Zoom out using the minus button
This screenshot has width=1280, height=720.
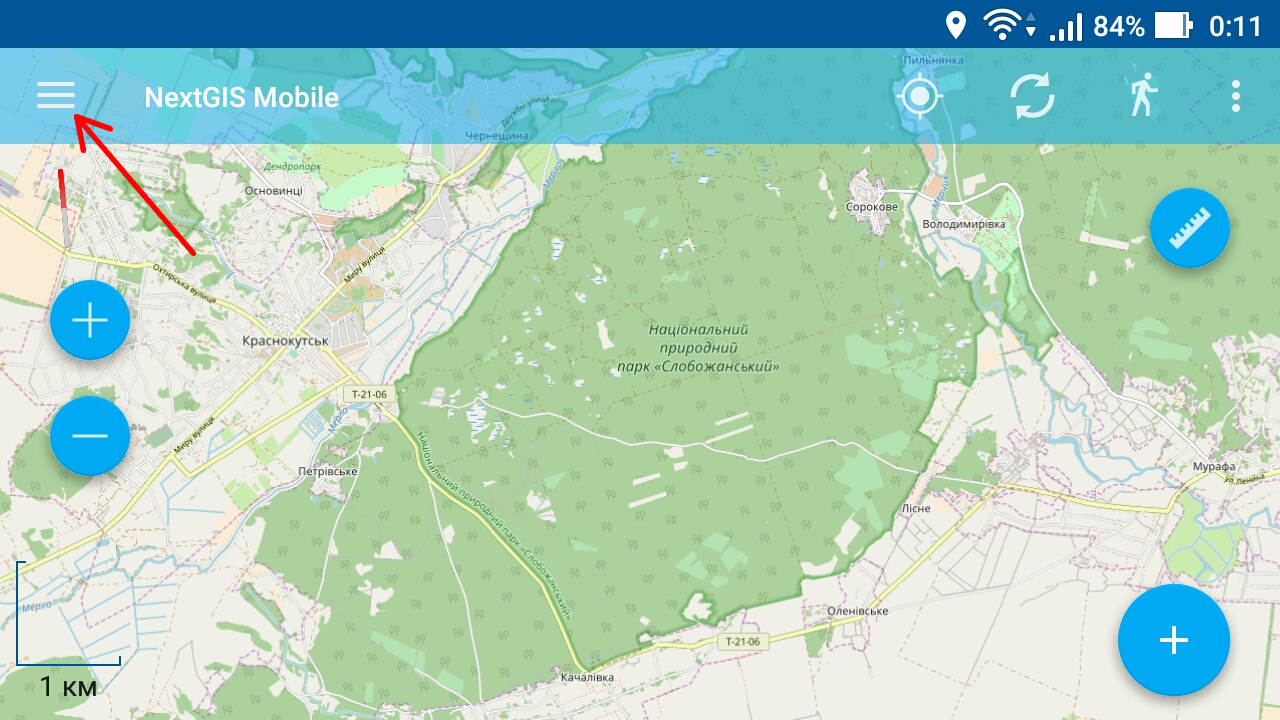(x=90, y=436)
